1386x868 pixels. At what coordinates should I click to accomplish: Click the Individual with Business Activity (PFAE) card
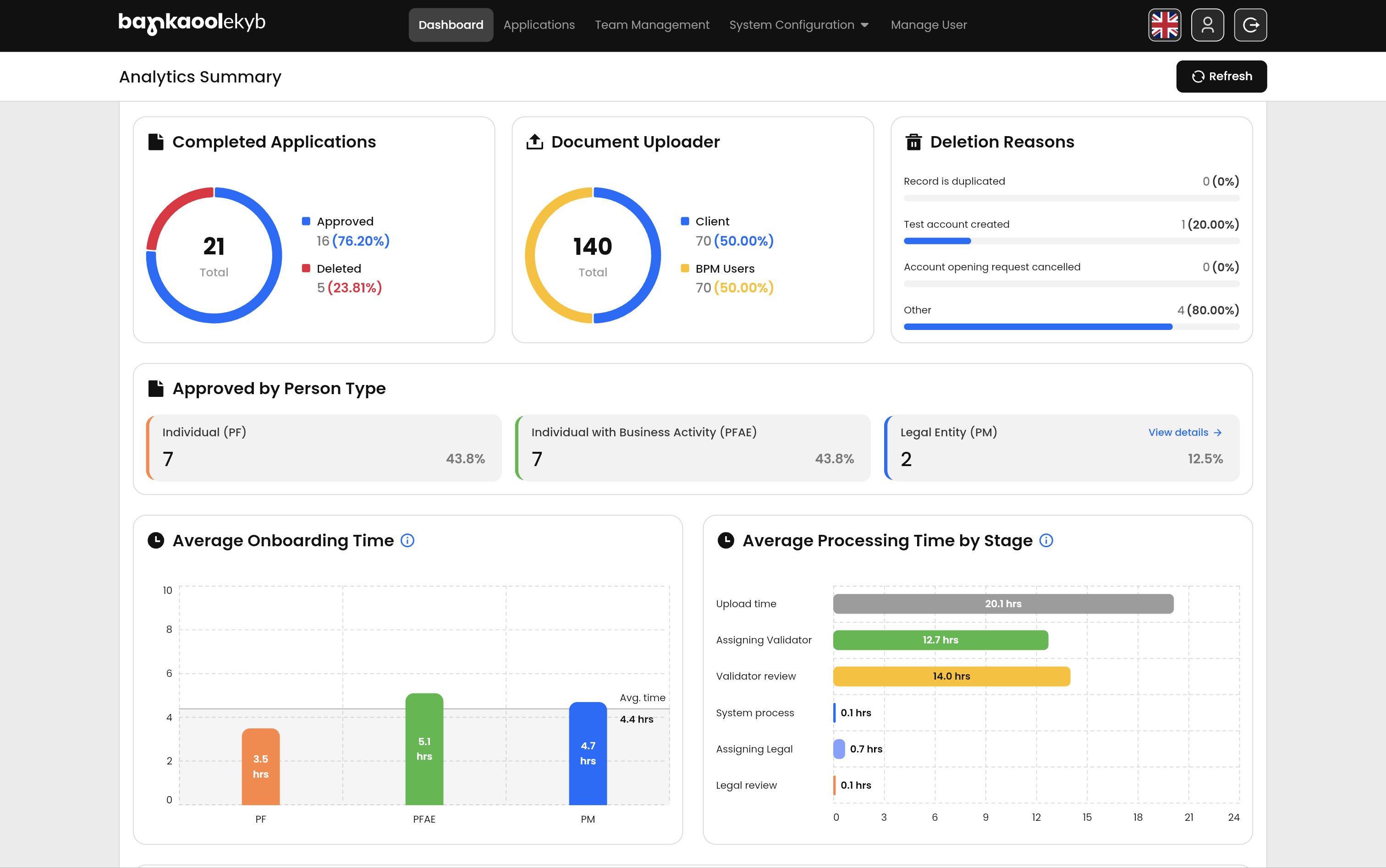[x=693, y=448]
